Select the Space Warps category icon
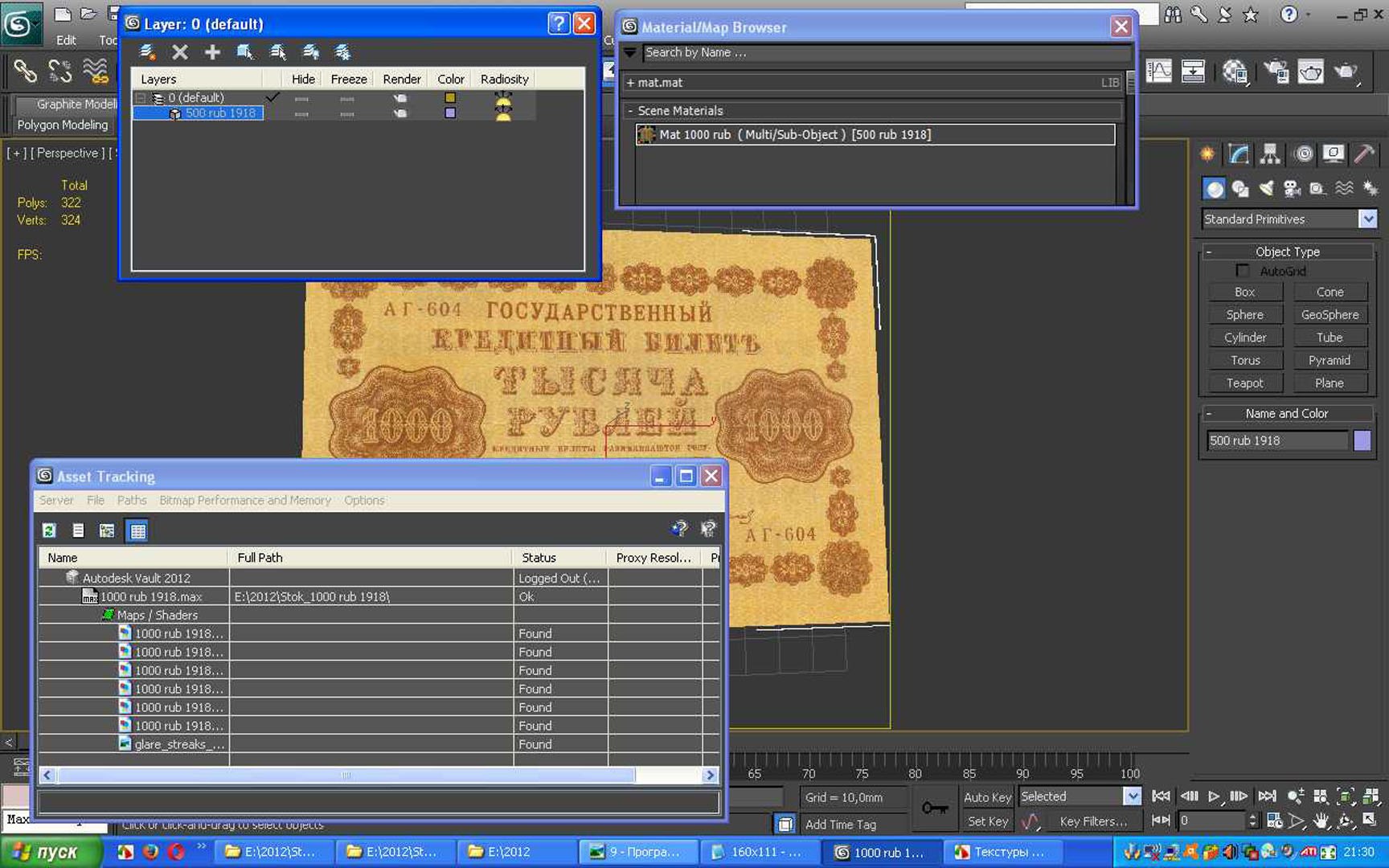Image resolution: width=1389 pixels, height=868 pixels. 1344,189
